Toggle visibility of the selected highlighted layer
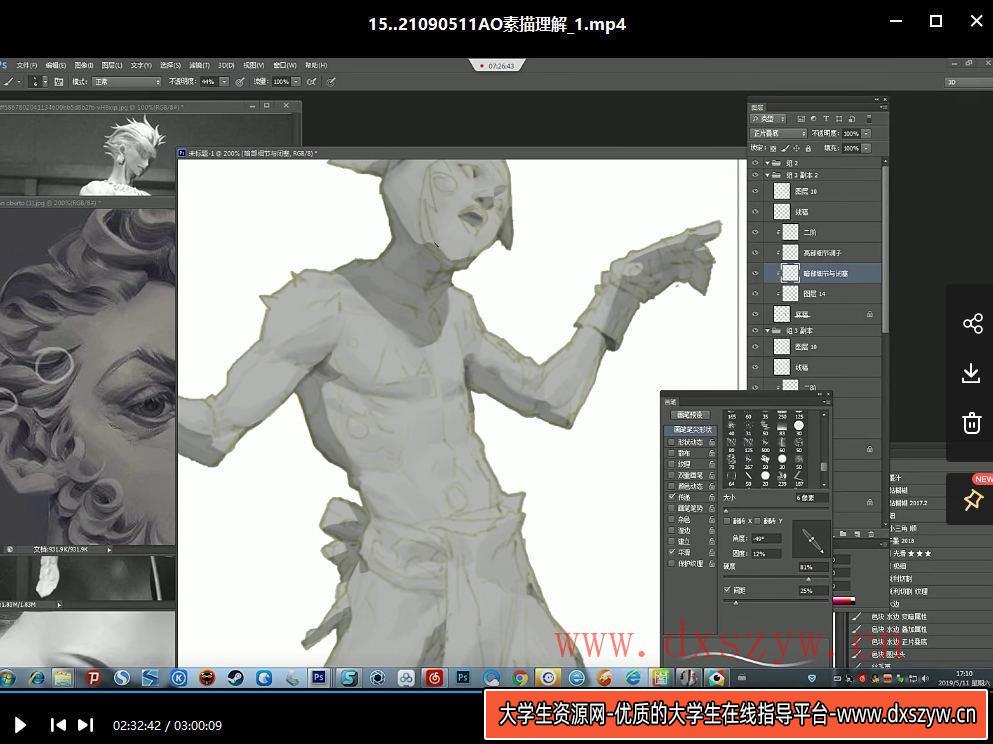Viewport: 993px width, 744px height. pos(755,274)
